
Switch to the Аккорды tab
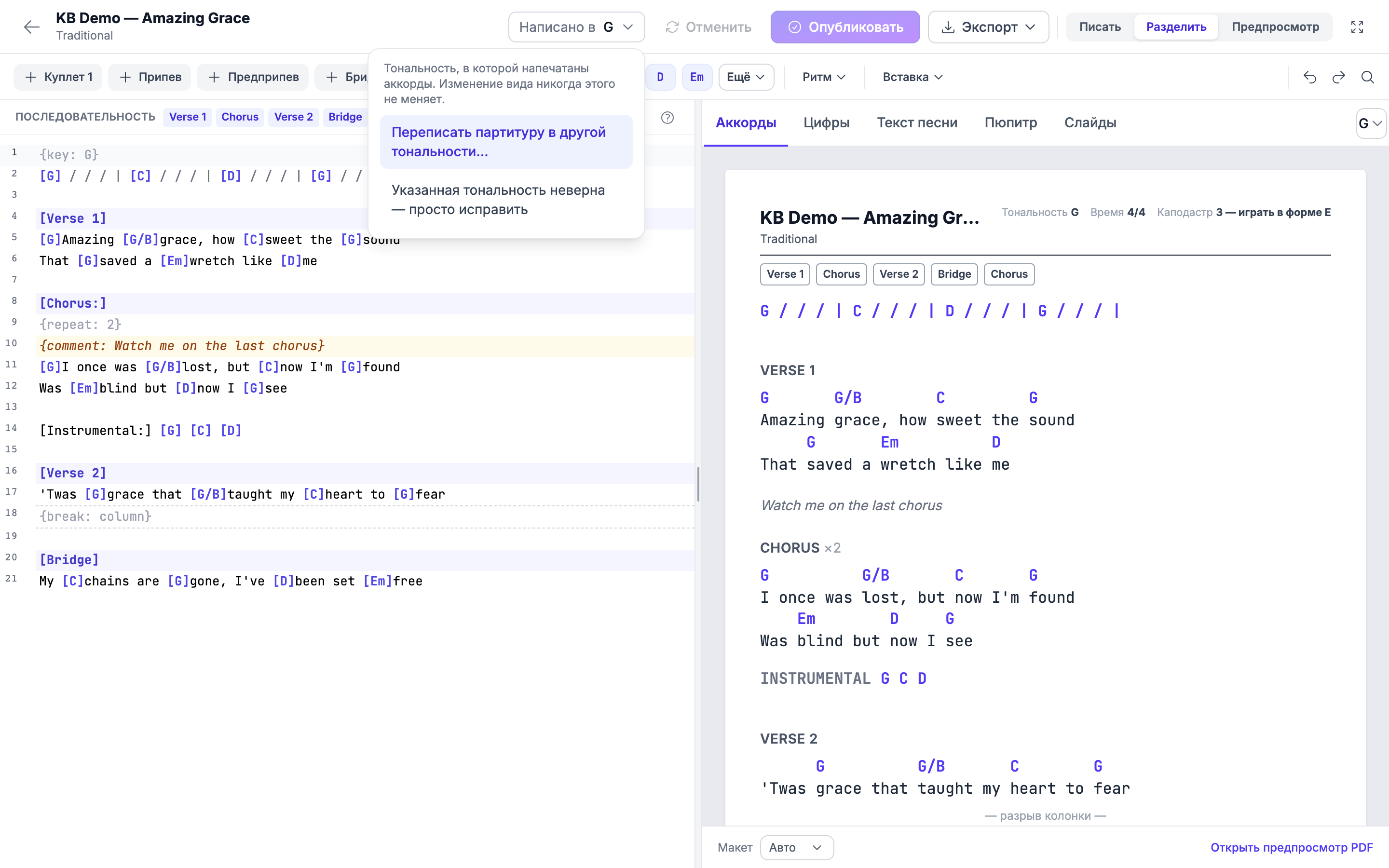(x=746, y=123)
